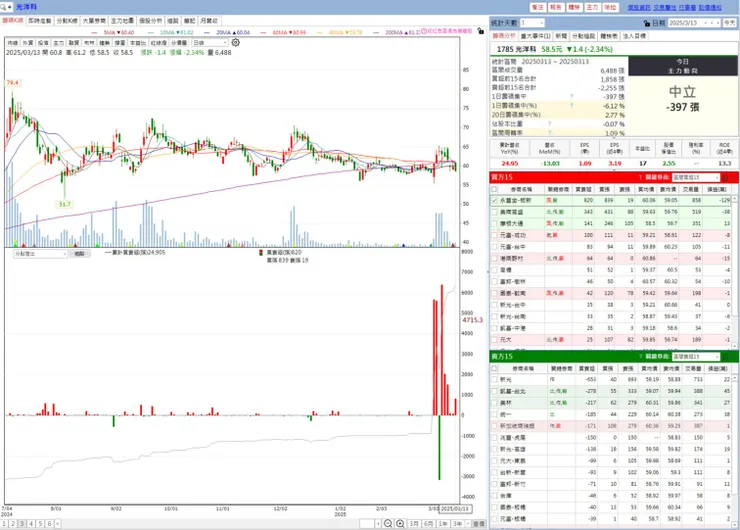The image size is (740, 530).
Task: Open 法人目標 tab in right panel
Action: pyautogui.click(x=634, y=36)
